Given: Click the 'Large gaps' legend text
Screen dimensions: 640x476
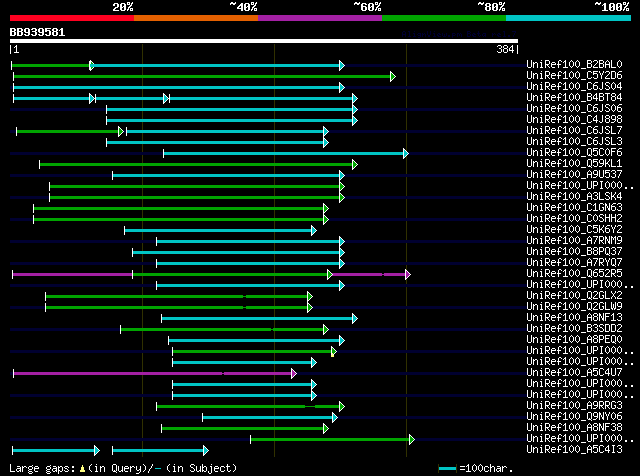Looking at the screenshot, I should pyautogui.click(x=42, y=468).
